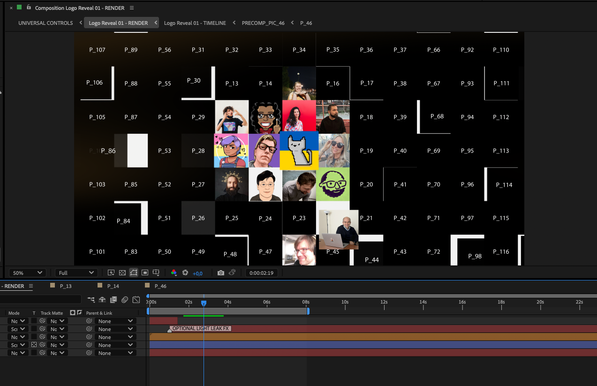Open blending Mode dropdown of the OPTIONAL LIGHT LEAK FX row

point(18,329)
